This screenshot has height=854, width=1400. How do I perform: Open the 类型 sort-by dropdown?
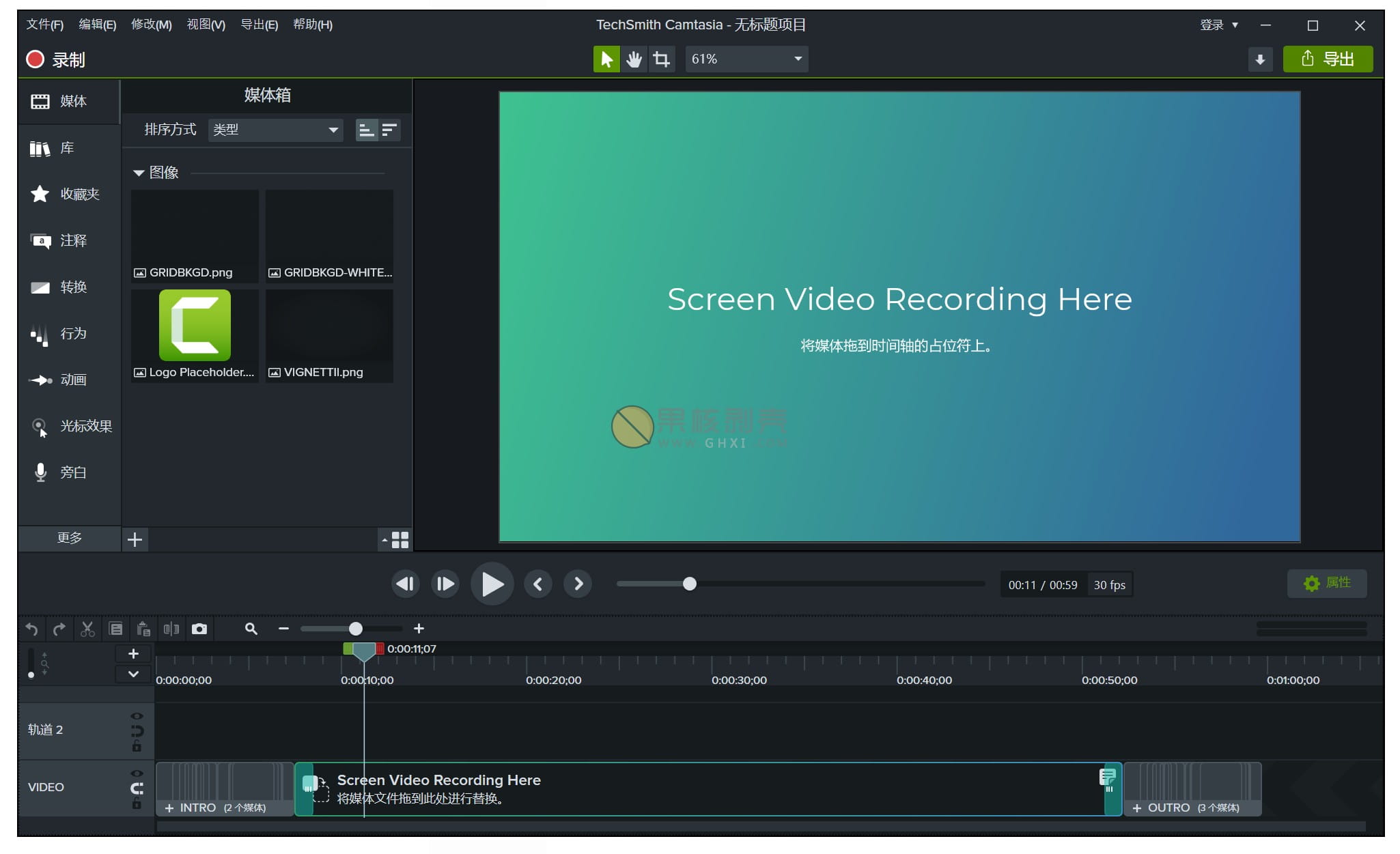pos(275,130)
